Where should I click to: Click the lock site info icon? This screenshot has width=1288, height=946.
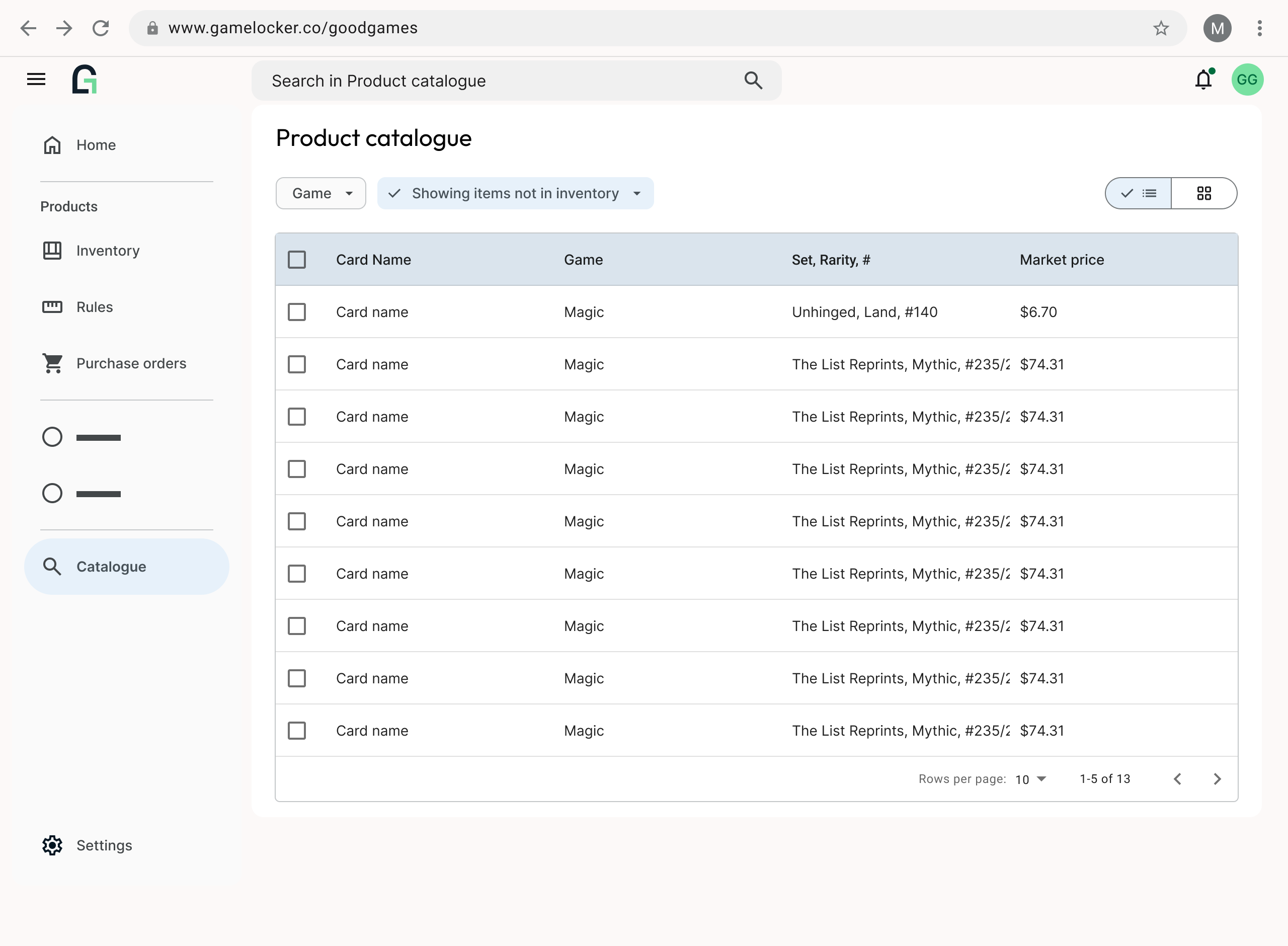pos(152,28)
